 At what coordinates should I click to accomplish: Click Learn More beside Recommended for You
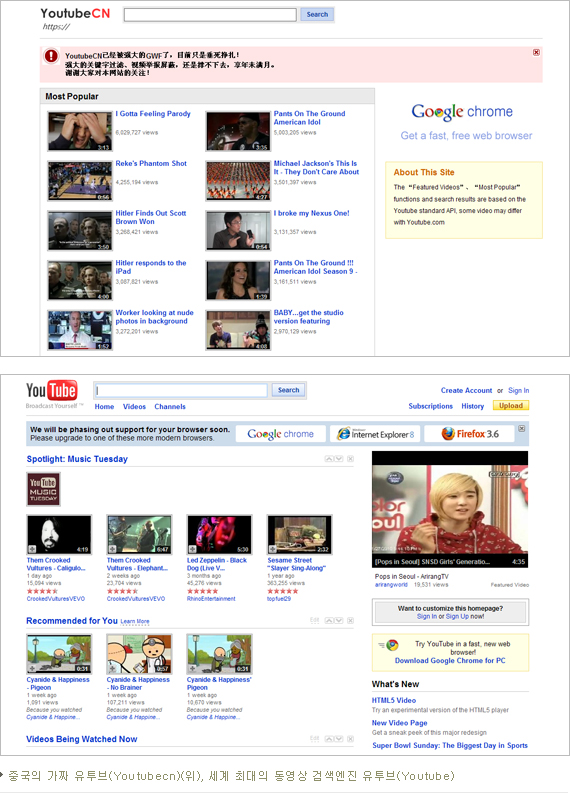pos(135,621)
